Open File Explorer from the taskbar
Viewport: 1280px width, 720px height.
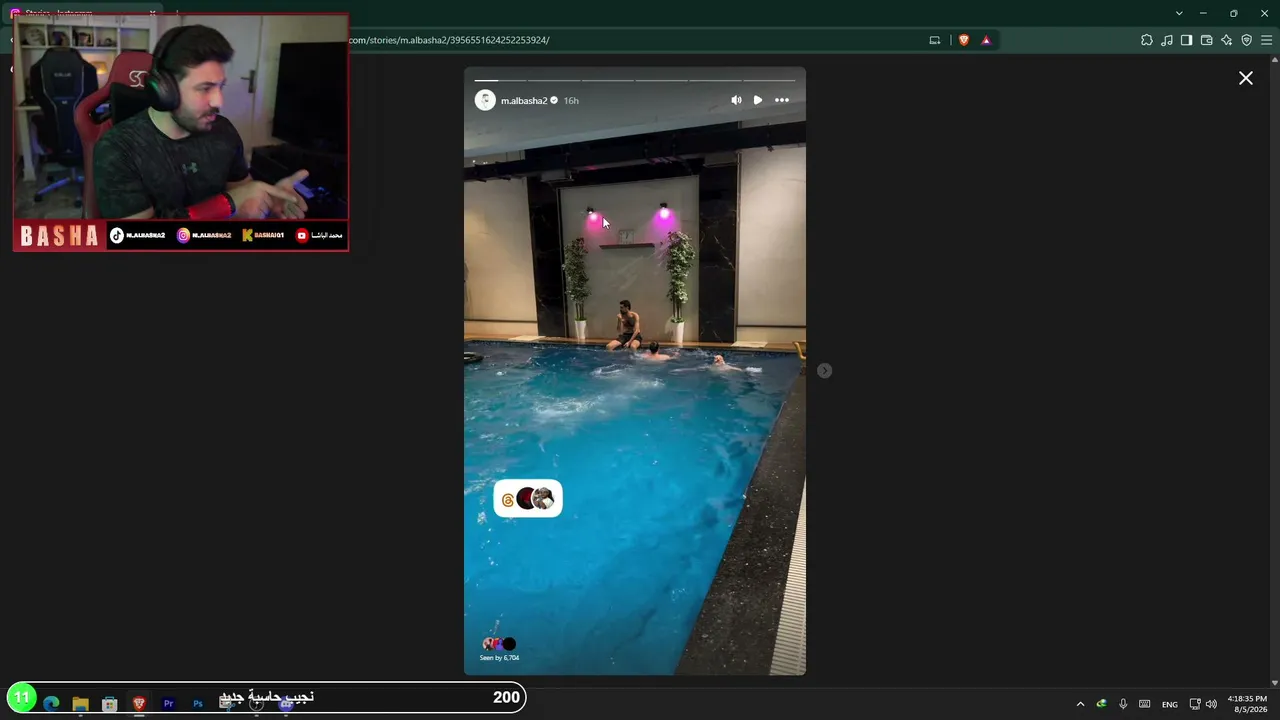click(x=81, y=703)
